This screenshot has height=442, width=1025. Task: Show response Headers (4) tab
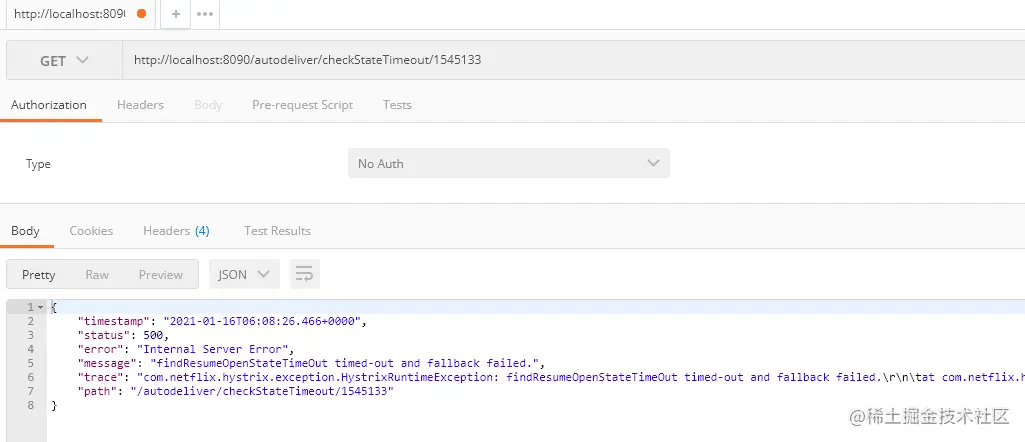[x=176, y=231]
